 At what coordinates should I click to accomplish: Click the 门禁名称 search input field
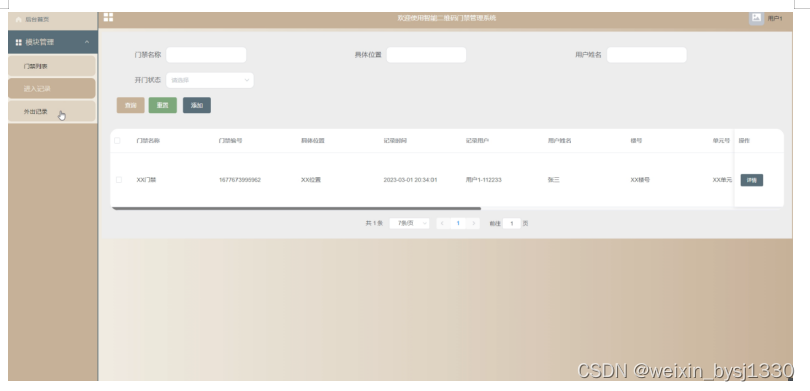tap(206, 55)
